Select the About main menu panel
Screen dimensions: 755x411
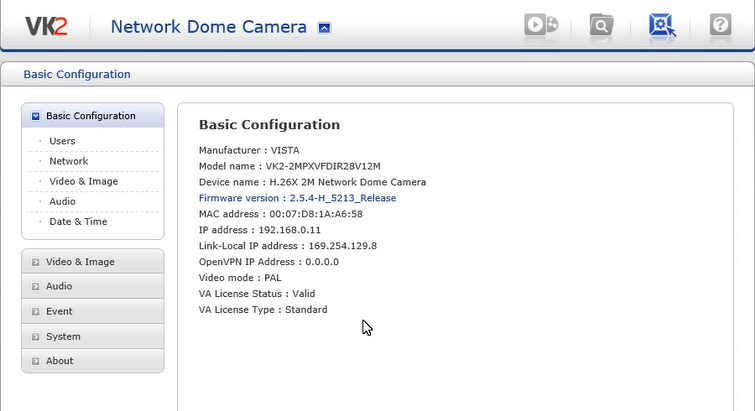[x=93, y=361]
